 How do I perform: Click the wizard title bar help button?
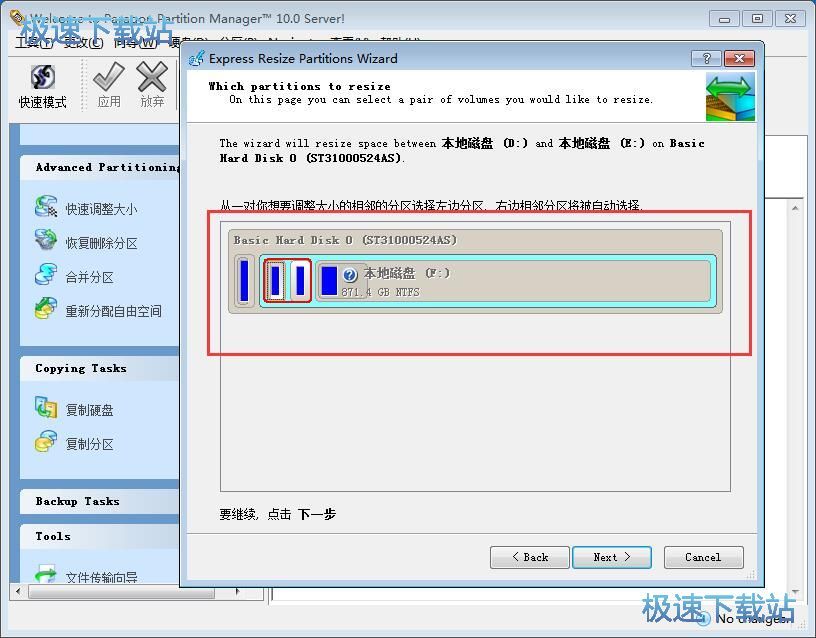[x=706, y=58]
